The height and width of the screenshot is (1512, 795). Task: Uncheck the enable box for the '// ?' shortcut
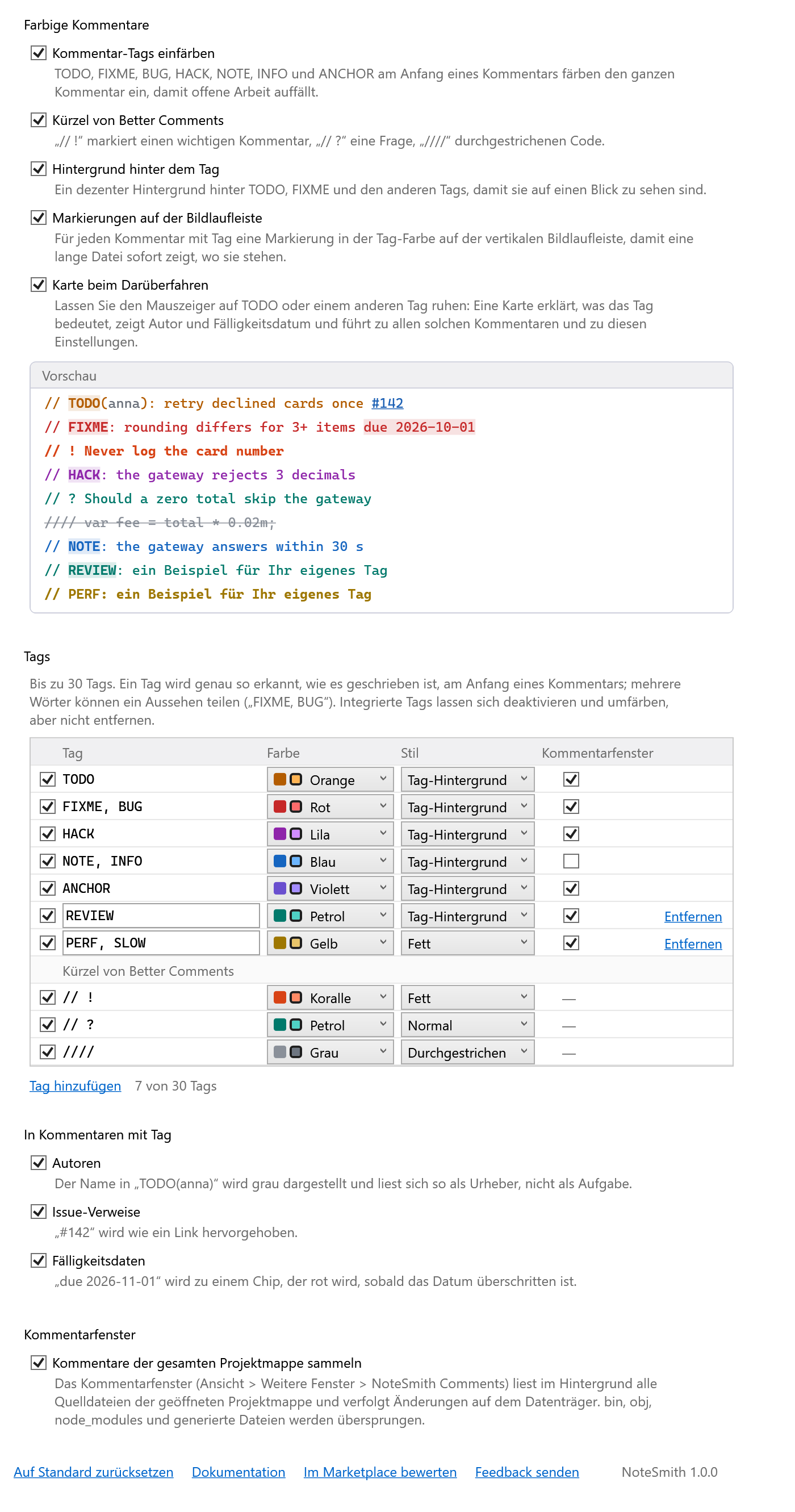(48, 1025)
